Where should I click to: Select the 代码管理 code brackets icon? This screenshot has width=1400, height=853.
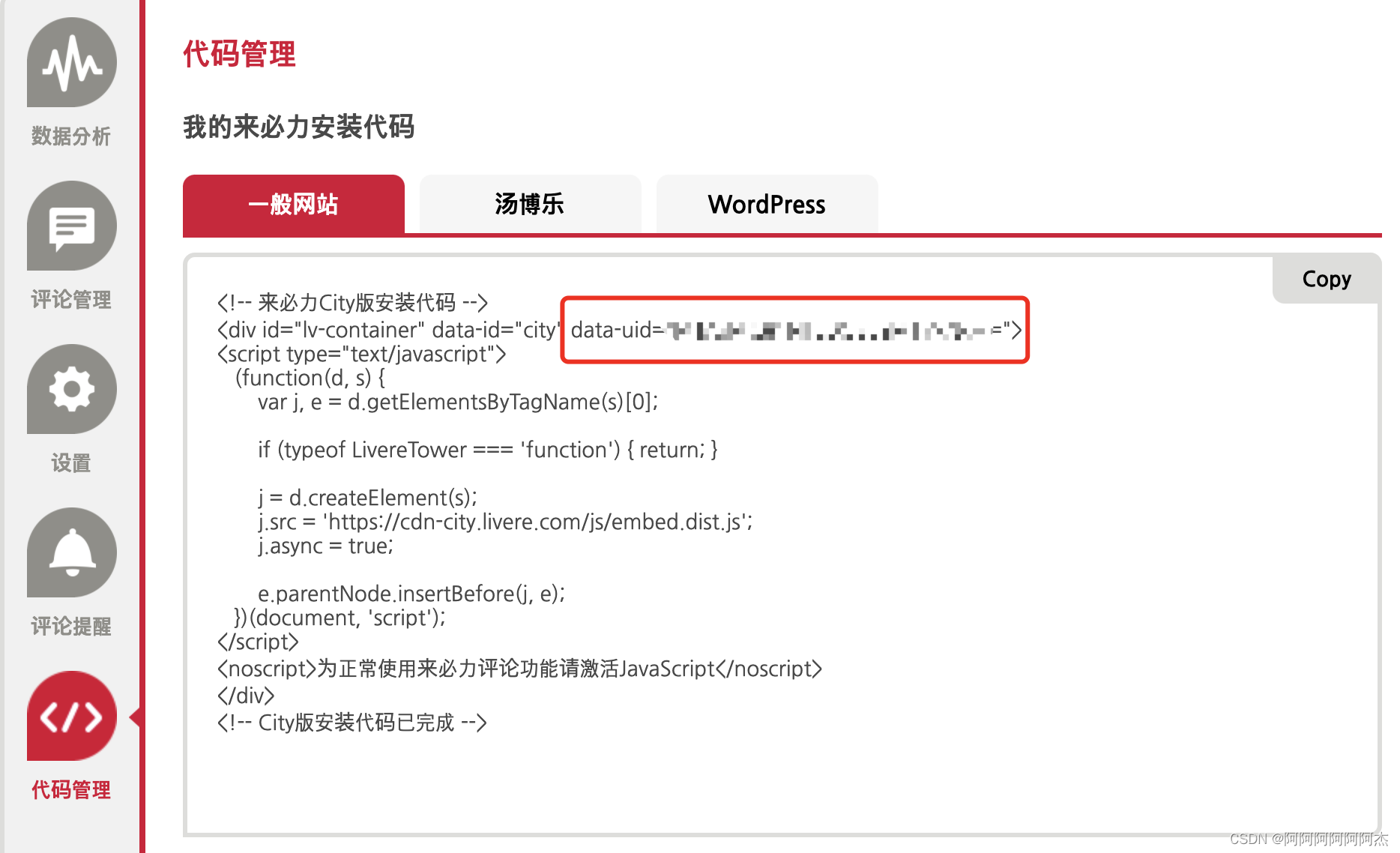[x=72, y=716]
